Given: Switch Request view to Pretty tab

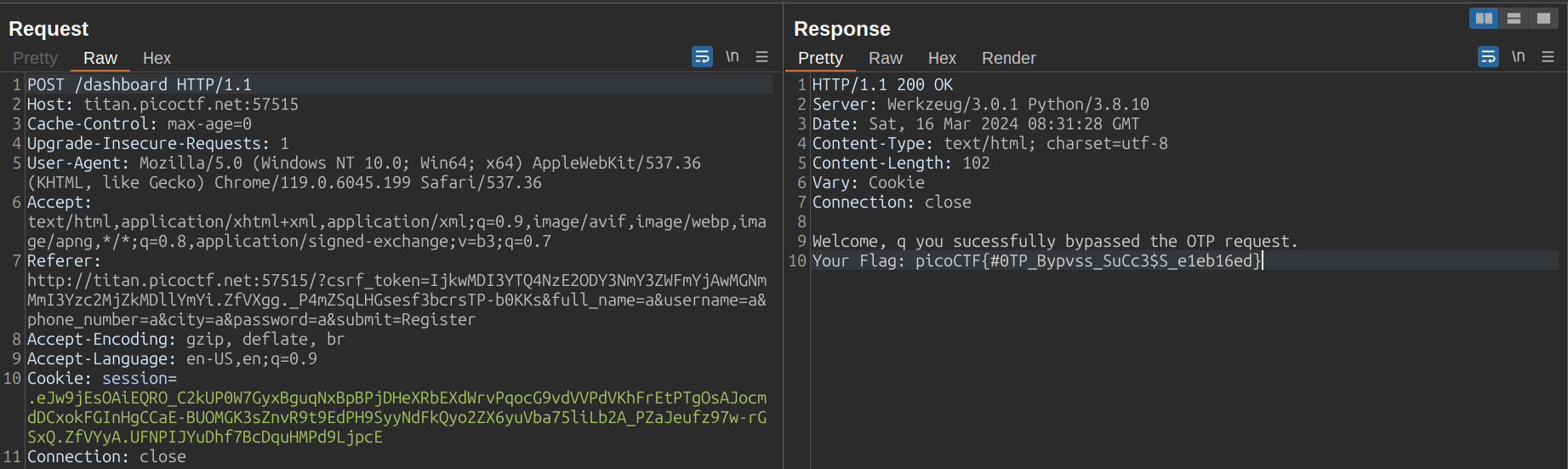Looking at the screenshot, I should pyautogui.click(x=35, y=58).
